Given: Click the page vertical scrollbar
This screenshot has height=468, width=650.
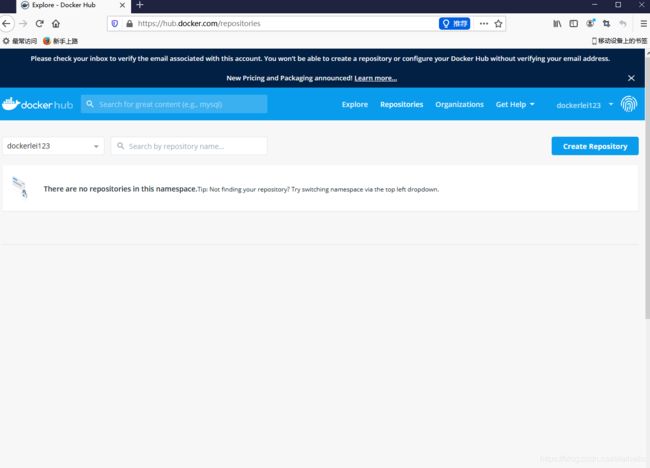Looking at the screenshot, I should [x=647, y=187].
